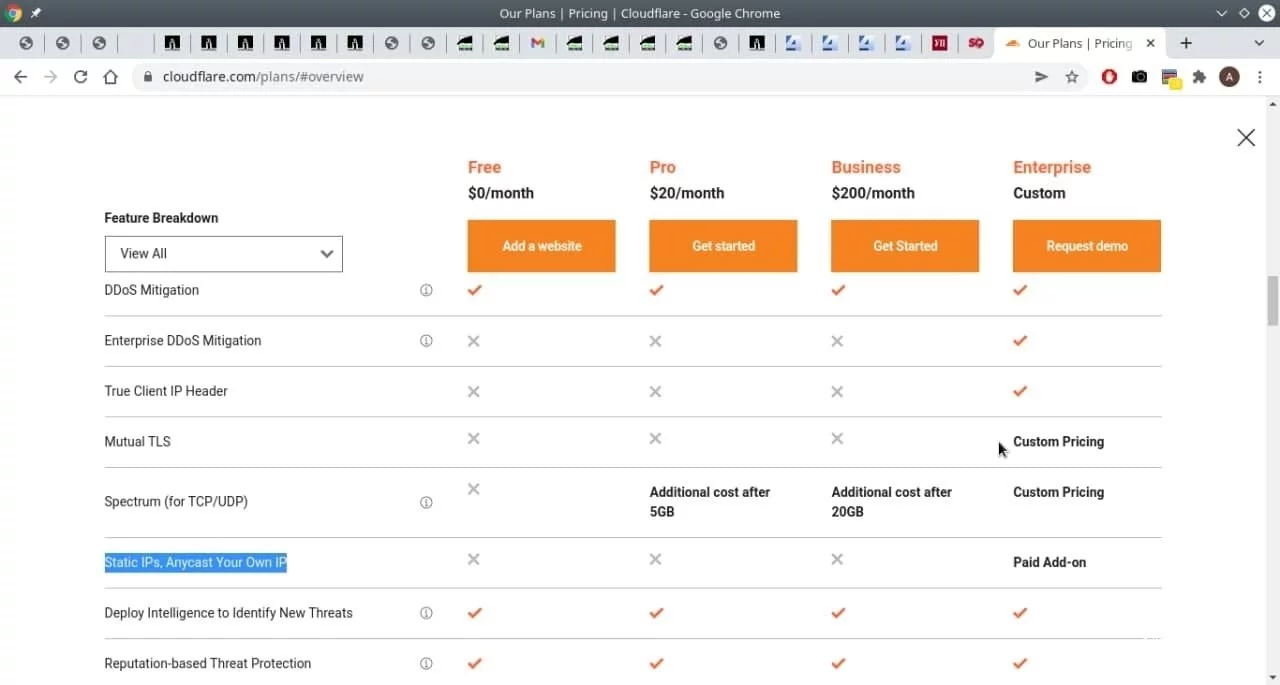Switch to the Gmail tab
1280x685 pixels.
[538, 43]
